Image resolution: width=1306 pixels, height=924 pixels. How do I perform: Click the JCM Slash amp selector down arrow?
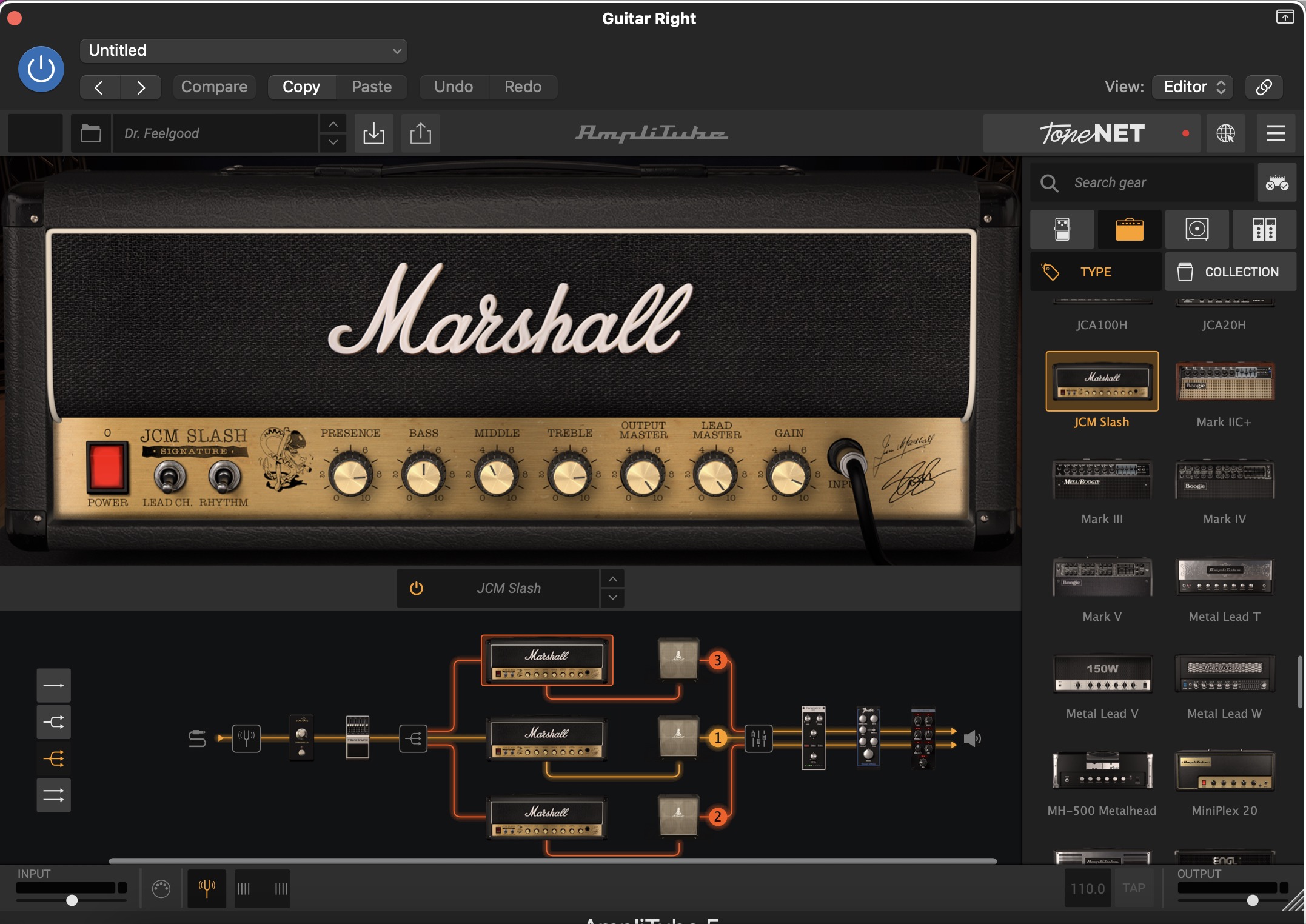(x=613, y=598)
